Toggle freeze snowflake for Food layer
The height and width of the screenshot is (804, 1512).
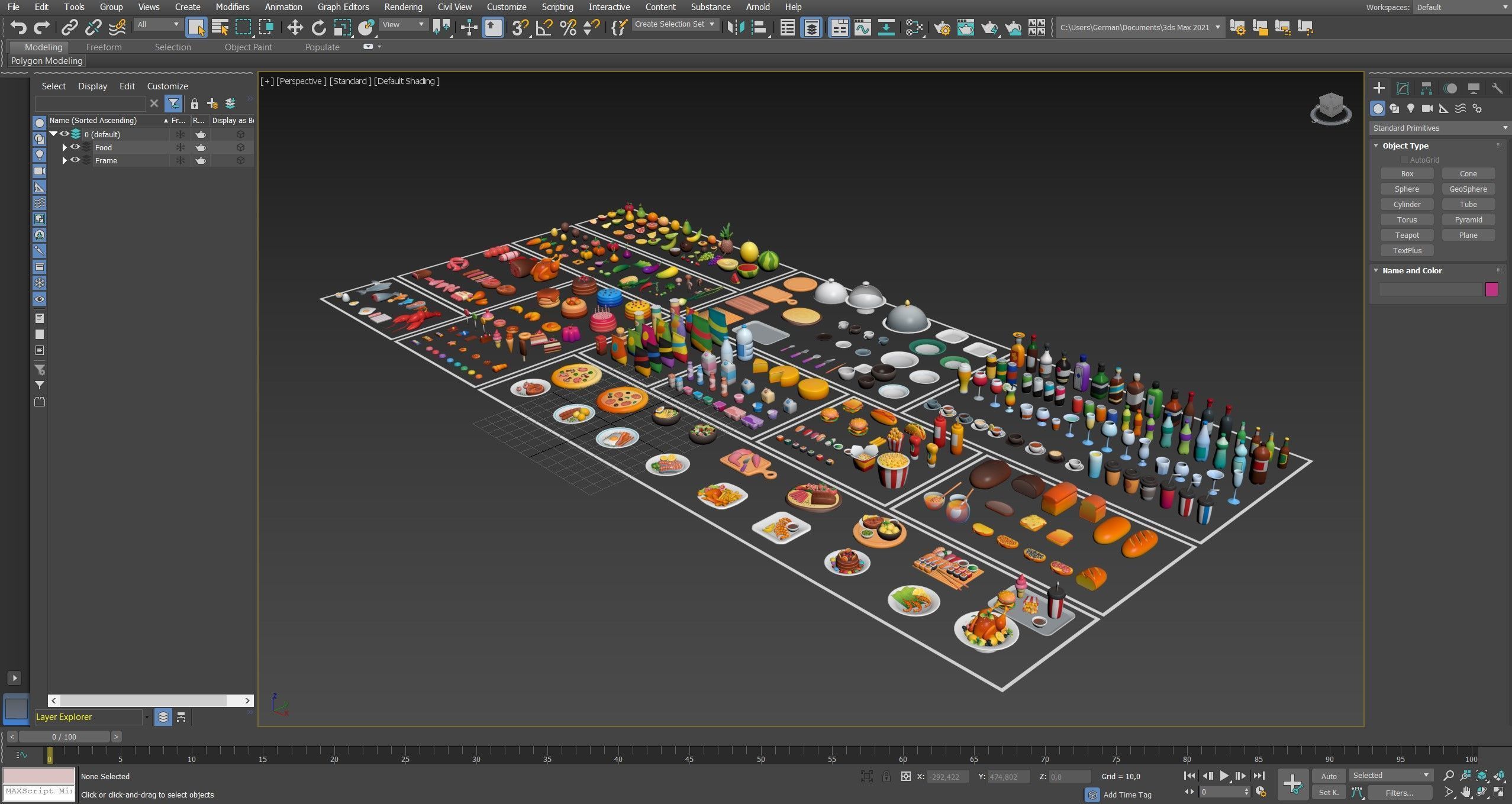[x=180, y=147]
